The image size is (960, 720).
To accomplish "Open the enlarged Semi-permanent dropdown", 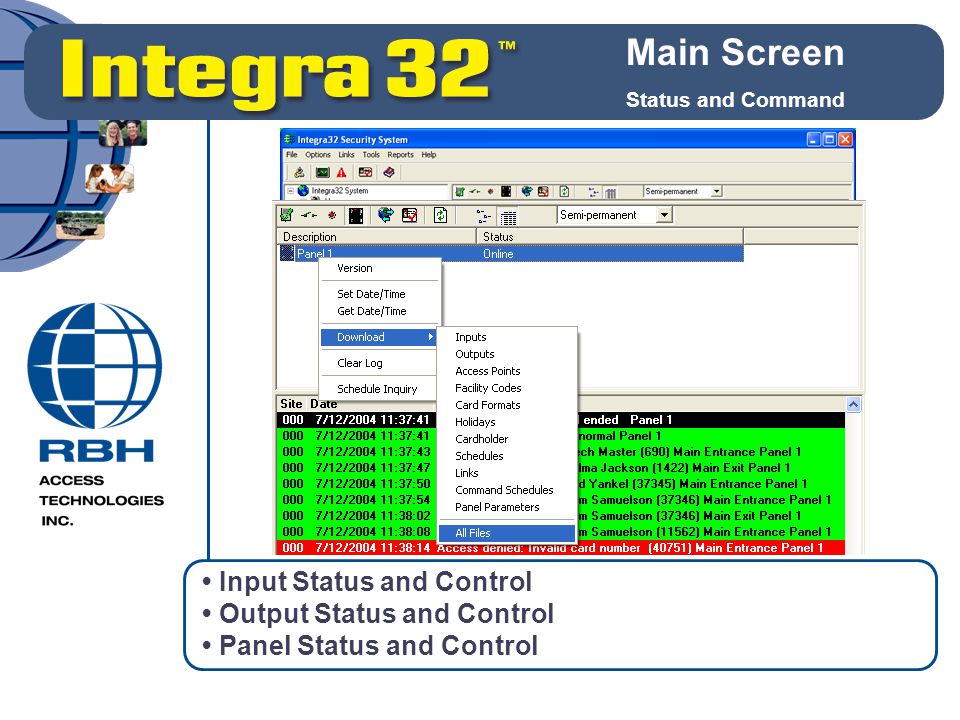I will pyautogui.click(x=664, y=215).
